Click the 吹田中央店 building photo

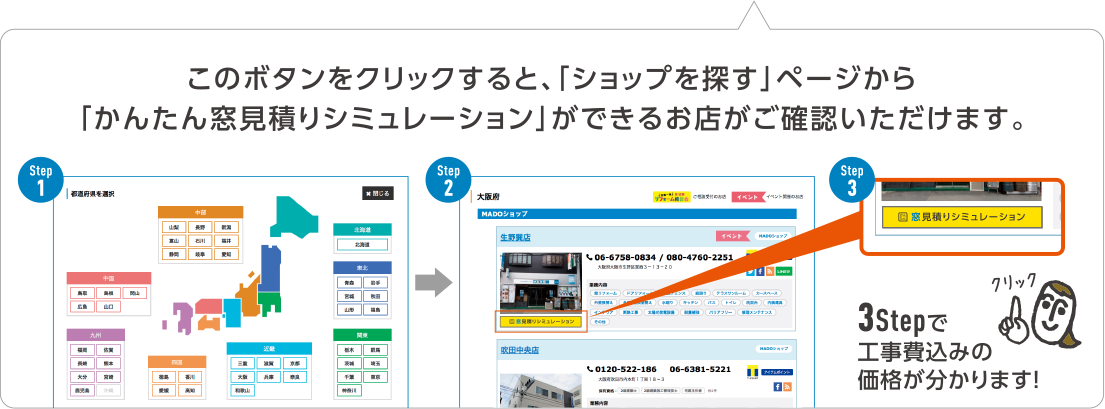[x=541, y=391]
